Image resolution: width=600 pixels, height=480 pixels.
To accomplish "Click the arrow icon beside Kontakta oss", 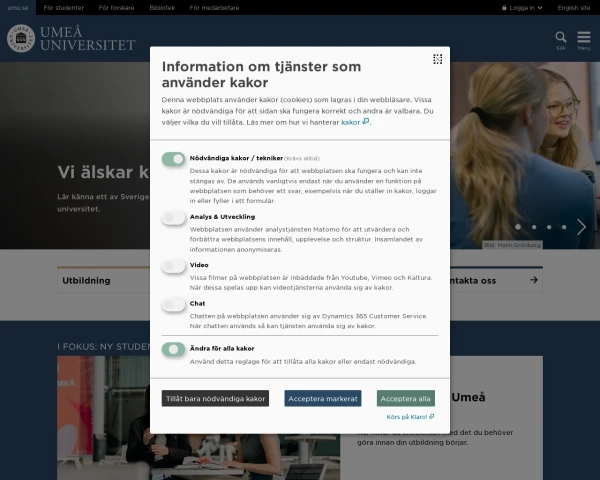I will [535, 281].
